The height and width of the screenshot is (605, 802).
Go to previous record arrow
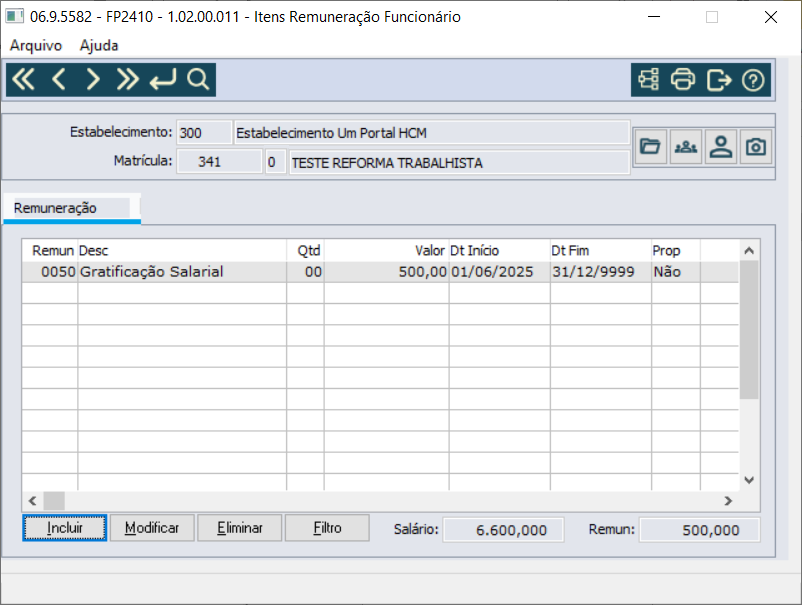(59, 80)
